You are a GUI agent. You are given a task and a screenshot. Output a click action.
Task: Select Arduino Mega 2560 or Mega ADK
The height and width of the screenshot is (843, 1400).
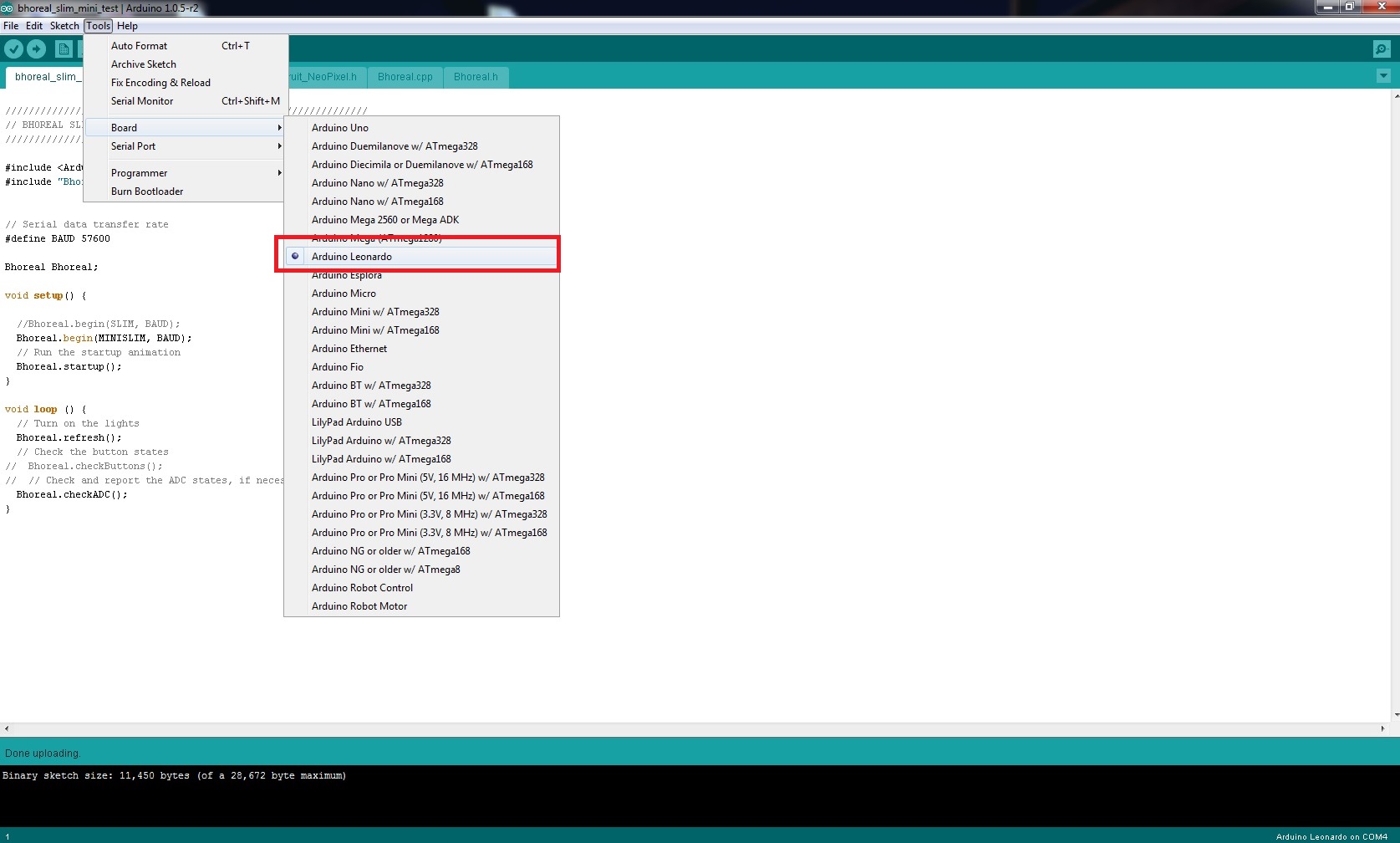click(422, 220)
